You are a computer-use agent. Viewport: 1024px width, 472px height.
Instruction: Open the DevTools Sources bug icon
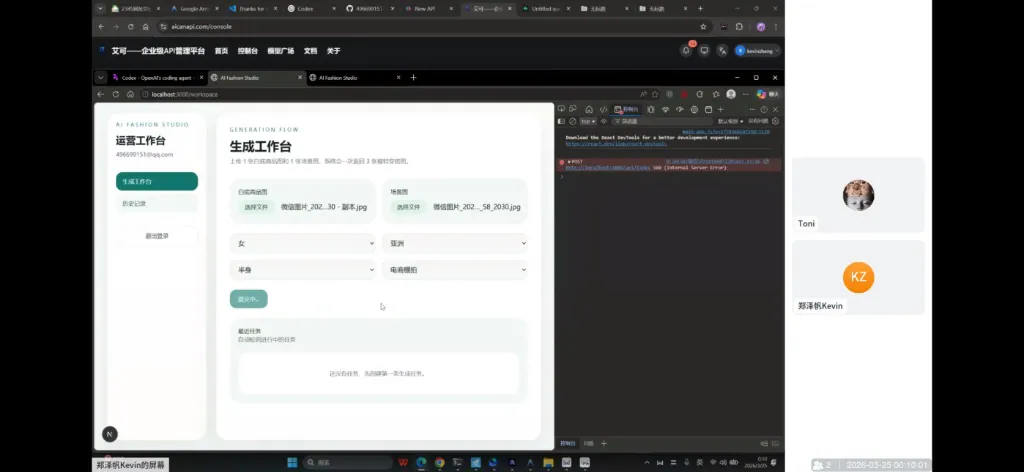(650, 109)
